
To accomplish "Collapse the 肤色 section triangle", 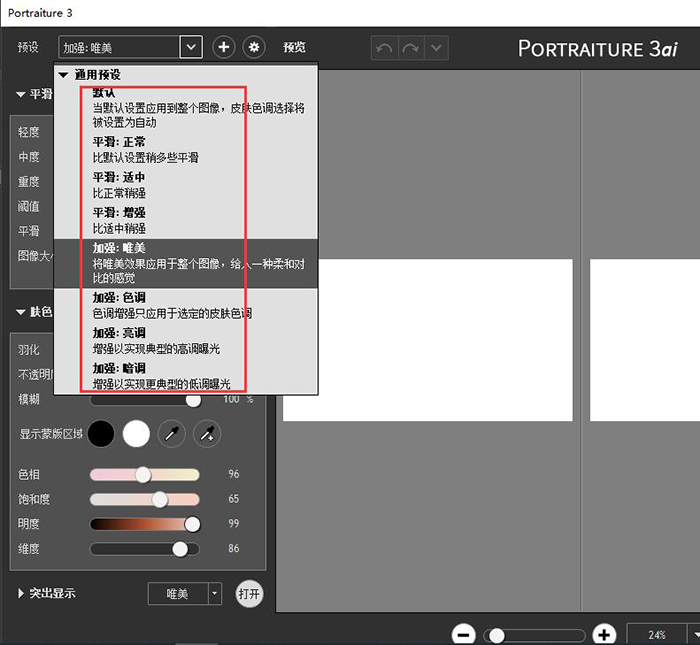I will (x=21, y=312).
